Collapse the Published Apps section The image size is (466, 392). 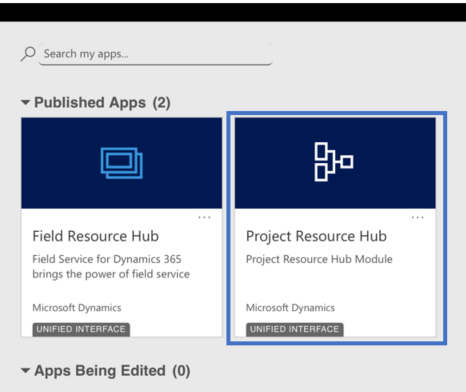(x=26, y=102)
